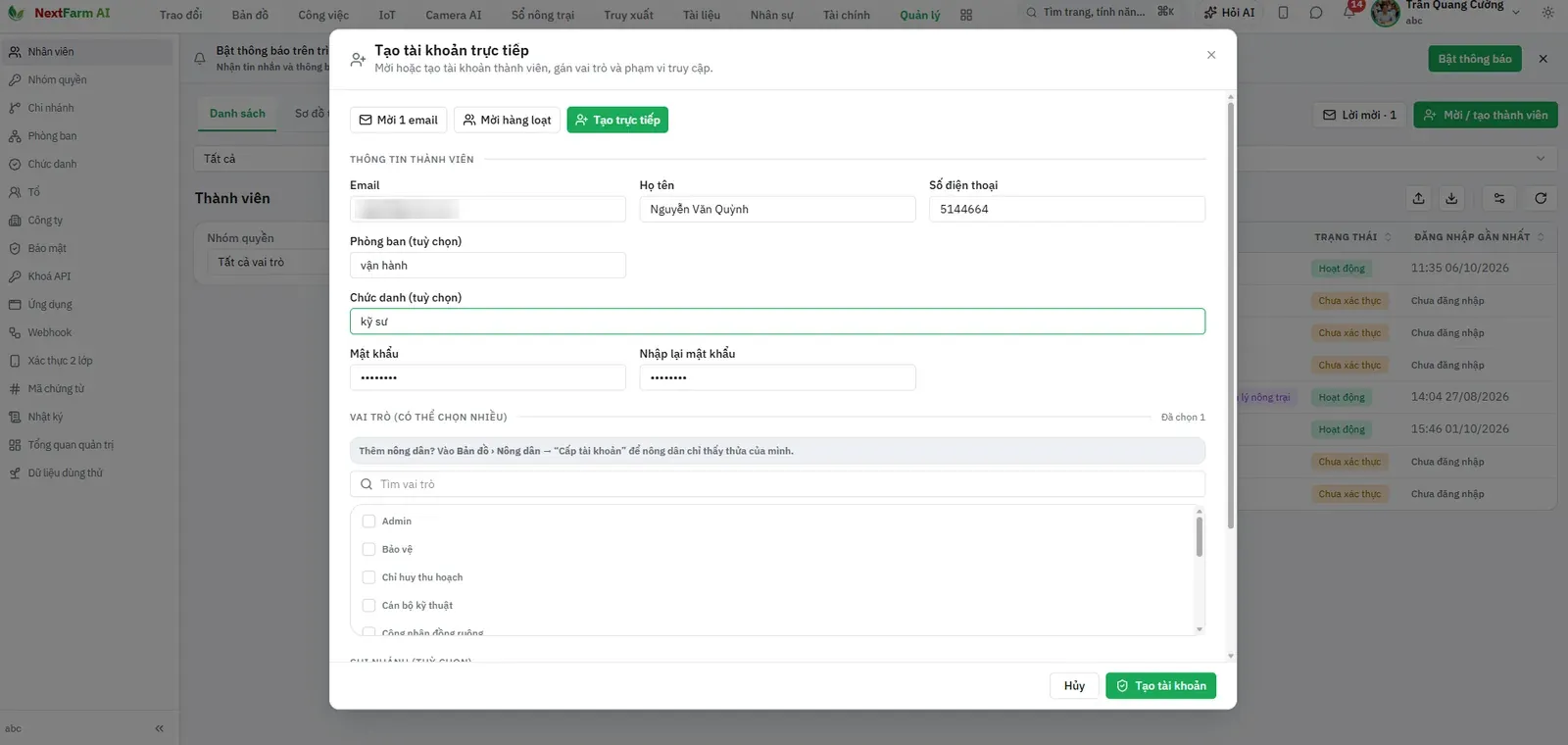Click the export upload icon above members table
1568x745 pixels.
(x=1418, y=198)
